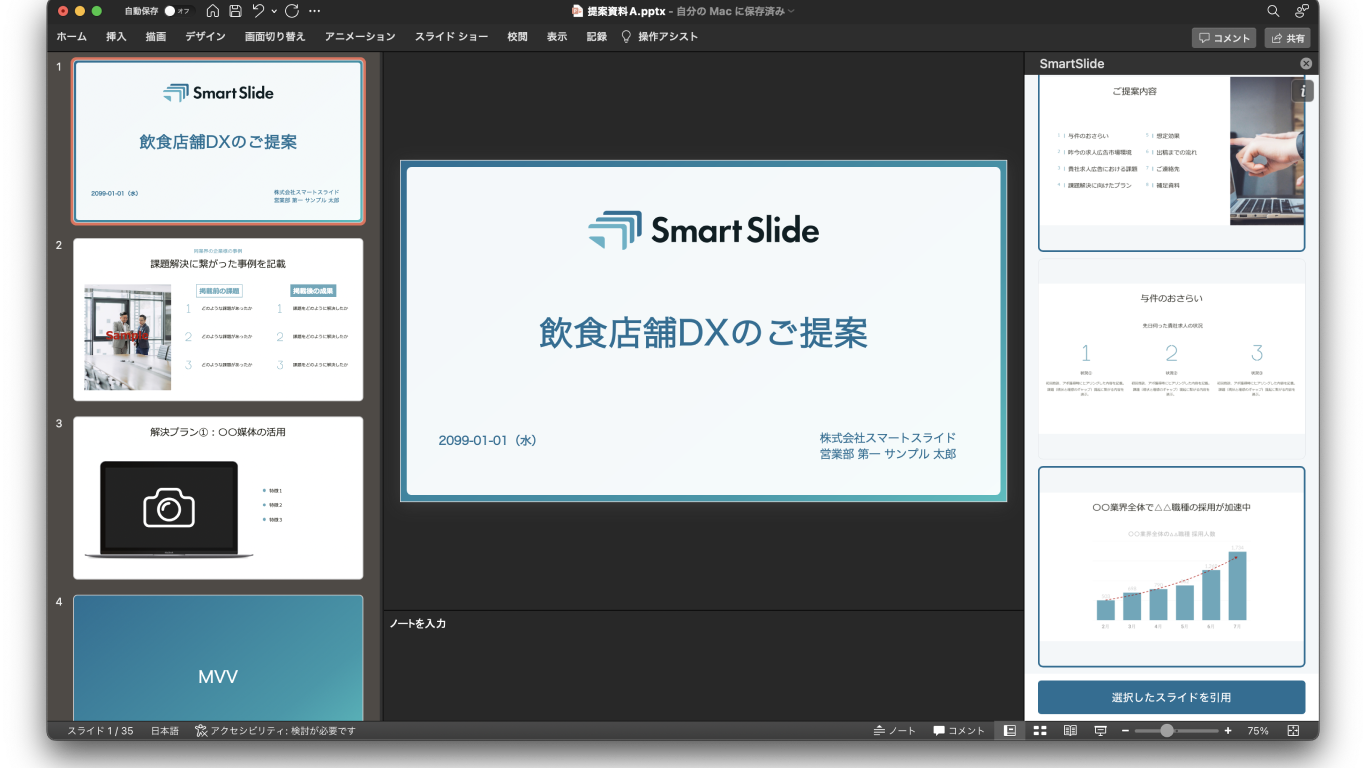Viewport: 1366px width, 768px height.
Task: Adjust the zoom slider handle
Action: click(x=1167, y=731)
